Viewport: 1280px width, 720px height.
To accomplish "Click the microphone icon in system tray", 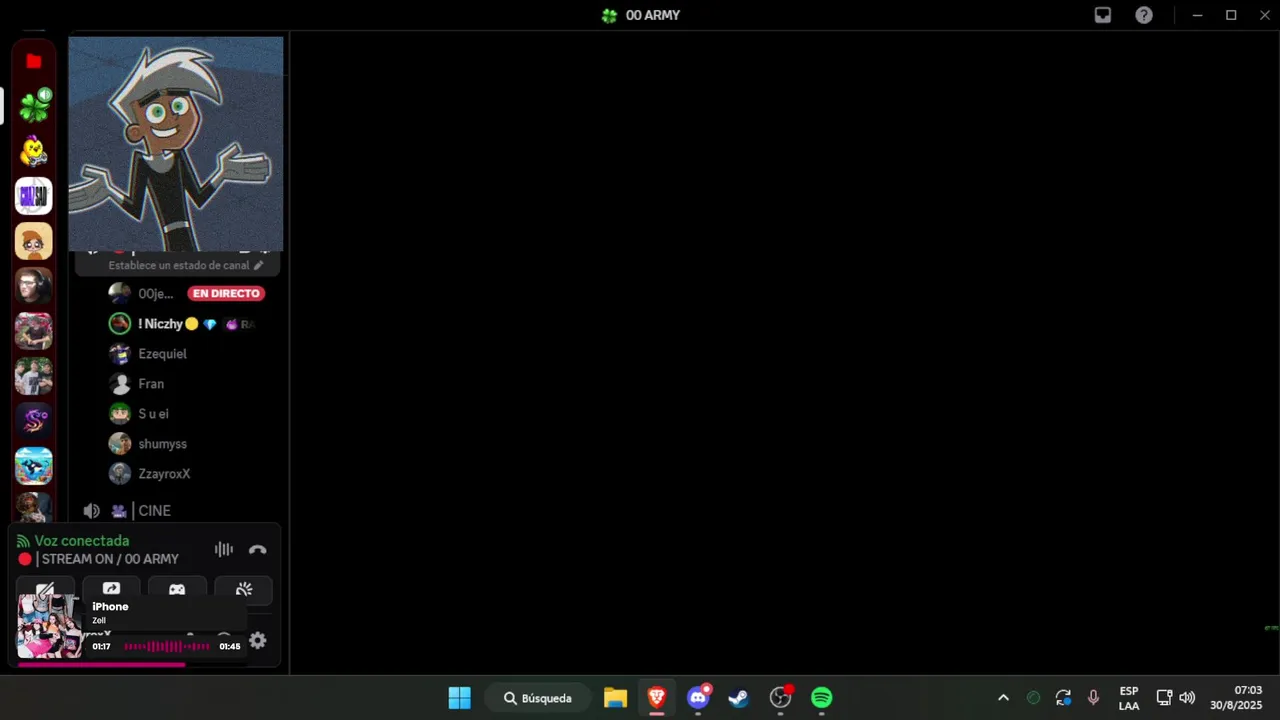I will point(1093,698).
